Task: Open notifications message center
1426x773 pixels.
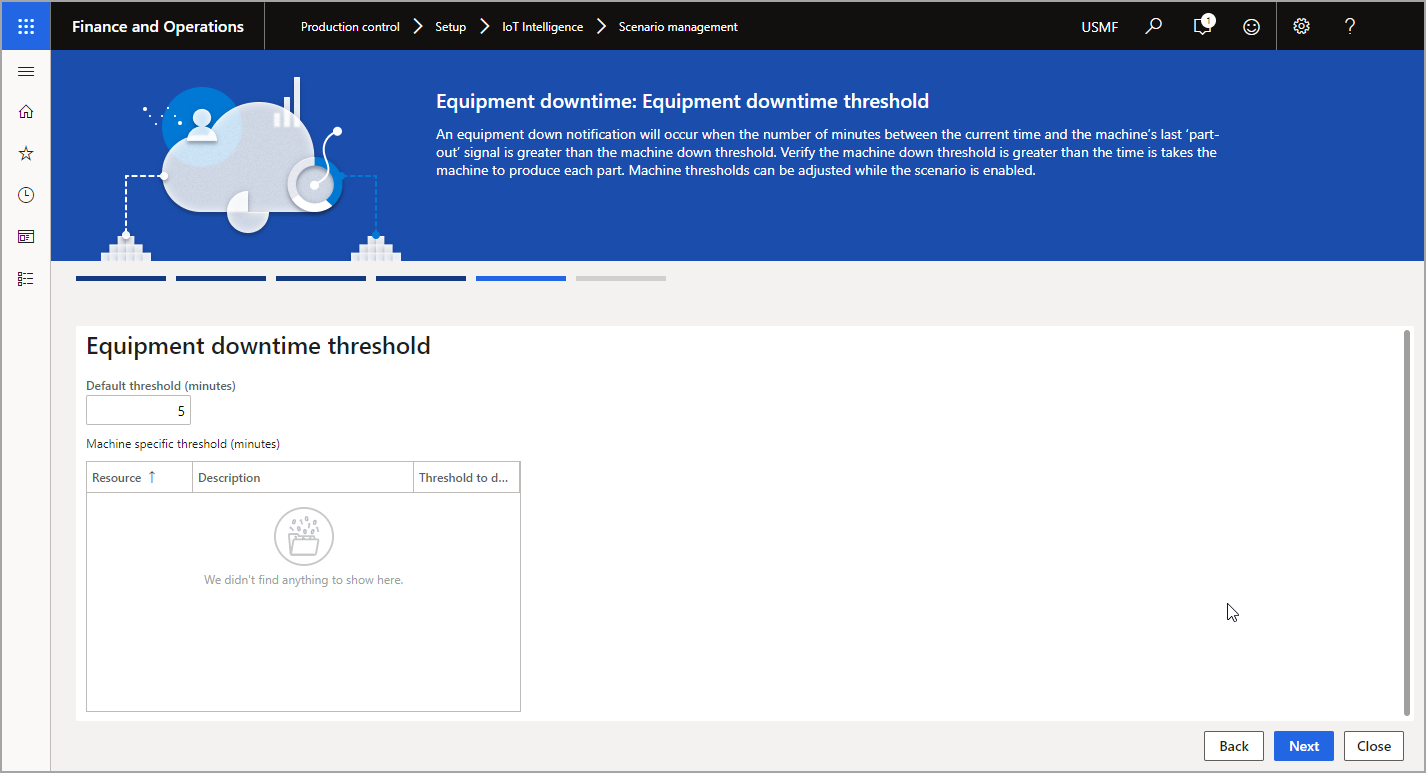Action: tap(1203, 26)
